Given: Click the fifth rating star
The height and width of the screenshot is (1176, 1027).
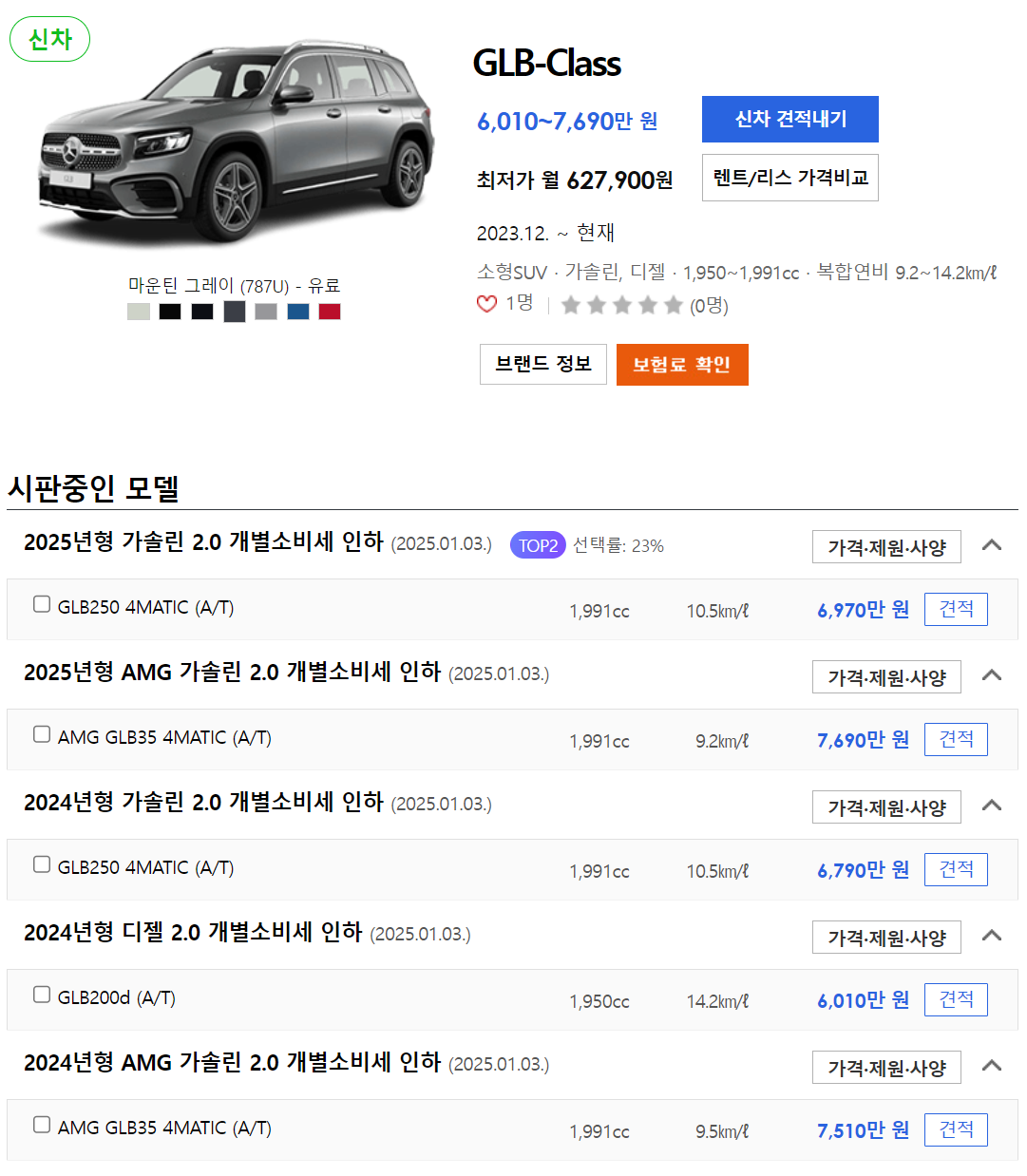Looking at the screenshot, I should click(x=674, y=305).
